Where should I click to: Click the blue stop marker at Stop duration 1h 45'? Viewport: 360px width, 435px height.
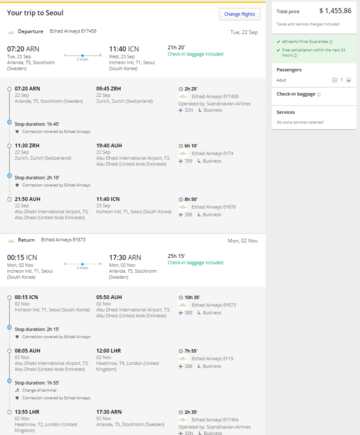(10, 122)
